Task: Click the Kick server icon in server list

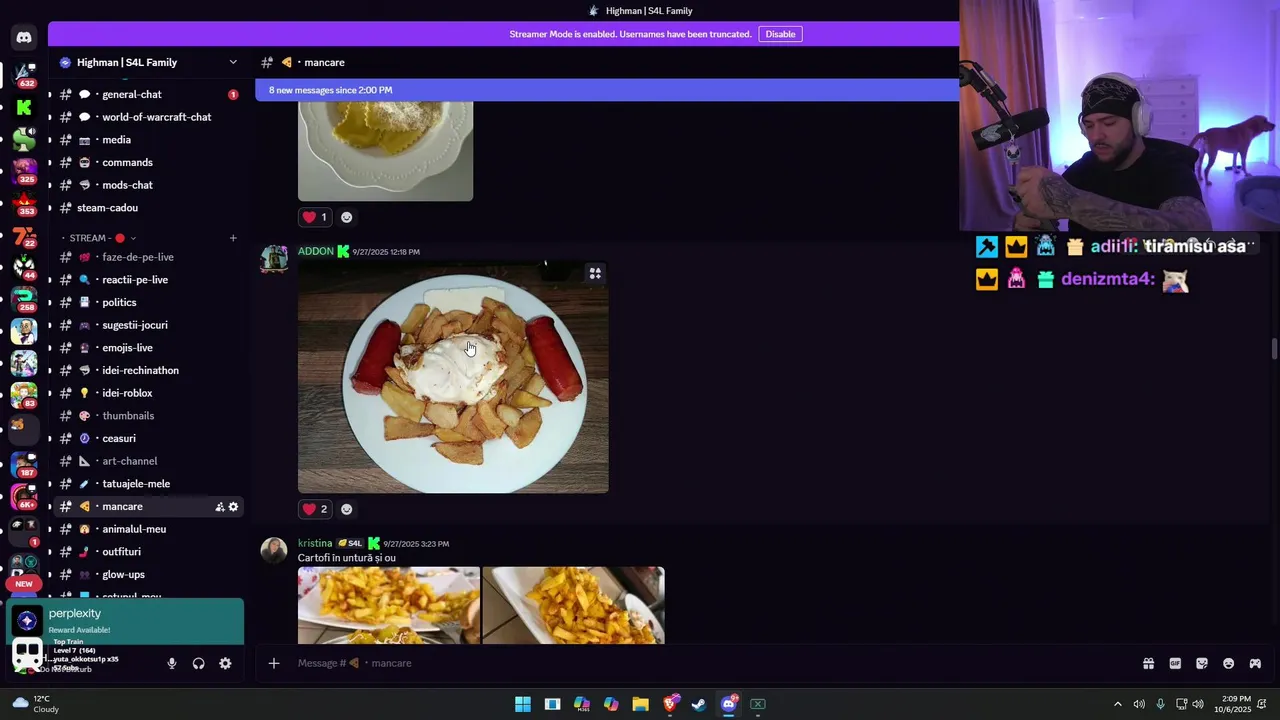Action: (x=24, y=107)
